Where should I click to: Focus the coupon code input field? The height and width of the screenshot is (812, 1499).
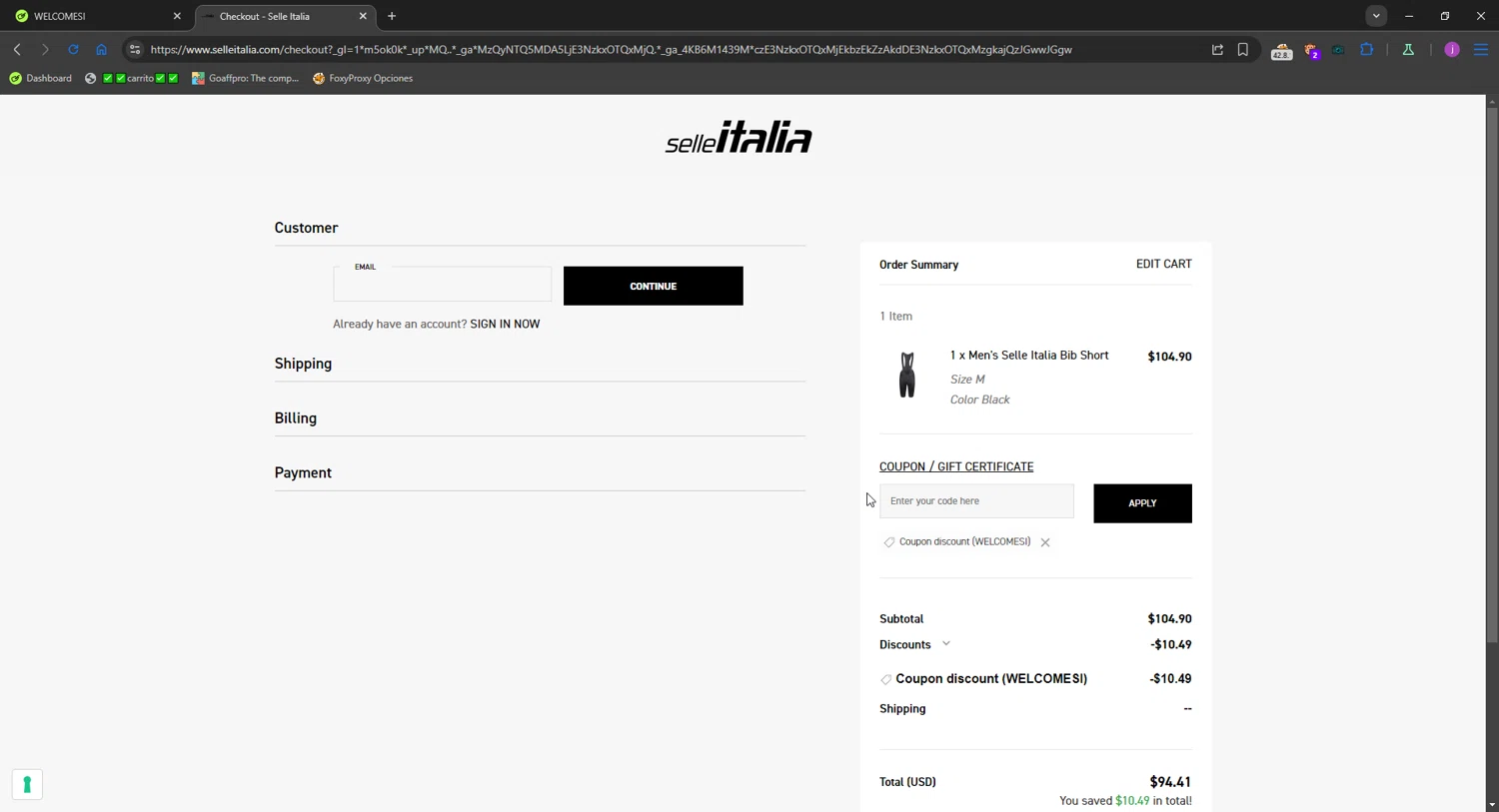tap(976, 501)
